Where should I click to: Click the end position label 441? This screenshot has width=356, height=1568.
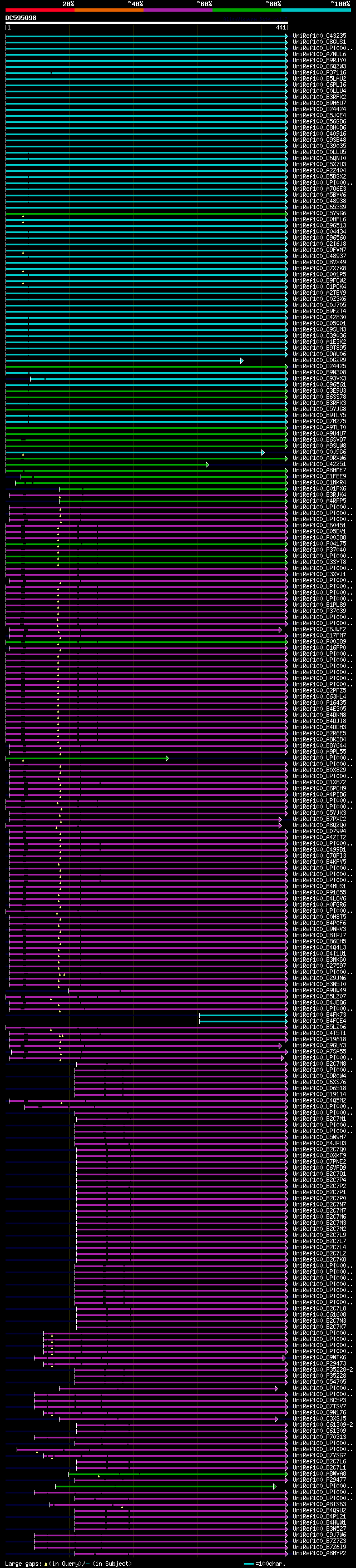pyautogui.click(x=280, y=27)
